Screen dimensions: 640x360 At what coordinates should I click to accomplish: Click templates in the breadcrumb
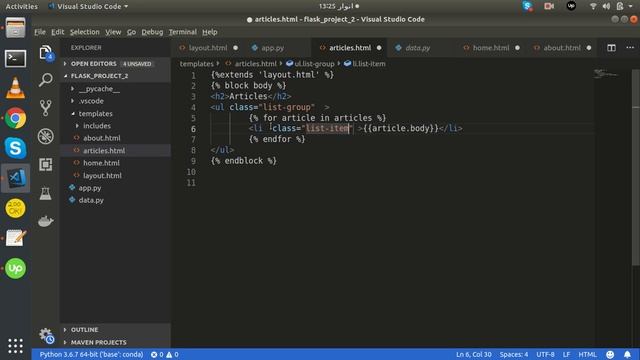(196, 64)
